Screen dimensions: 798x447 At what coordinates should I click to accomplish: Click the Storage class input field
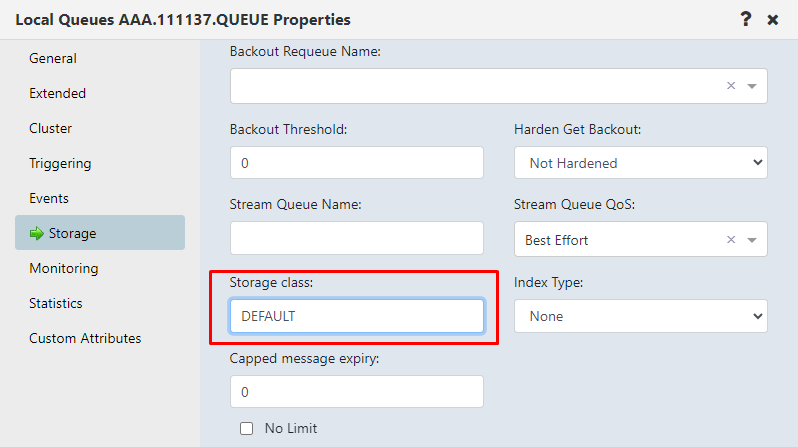click(x=357, y=316)
